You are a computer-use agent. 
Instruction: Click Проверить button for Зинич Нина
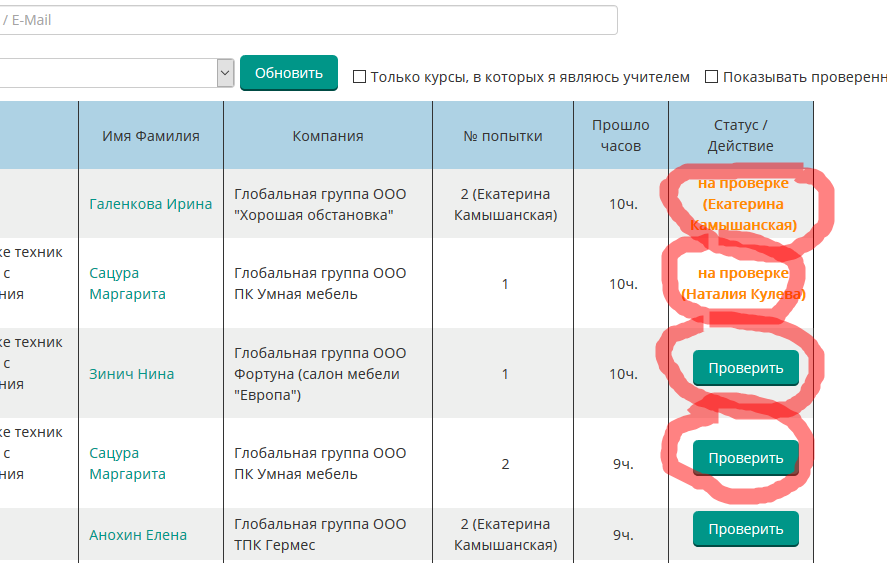click(745, 368)
